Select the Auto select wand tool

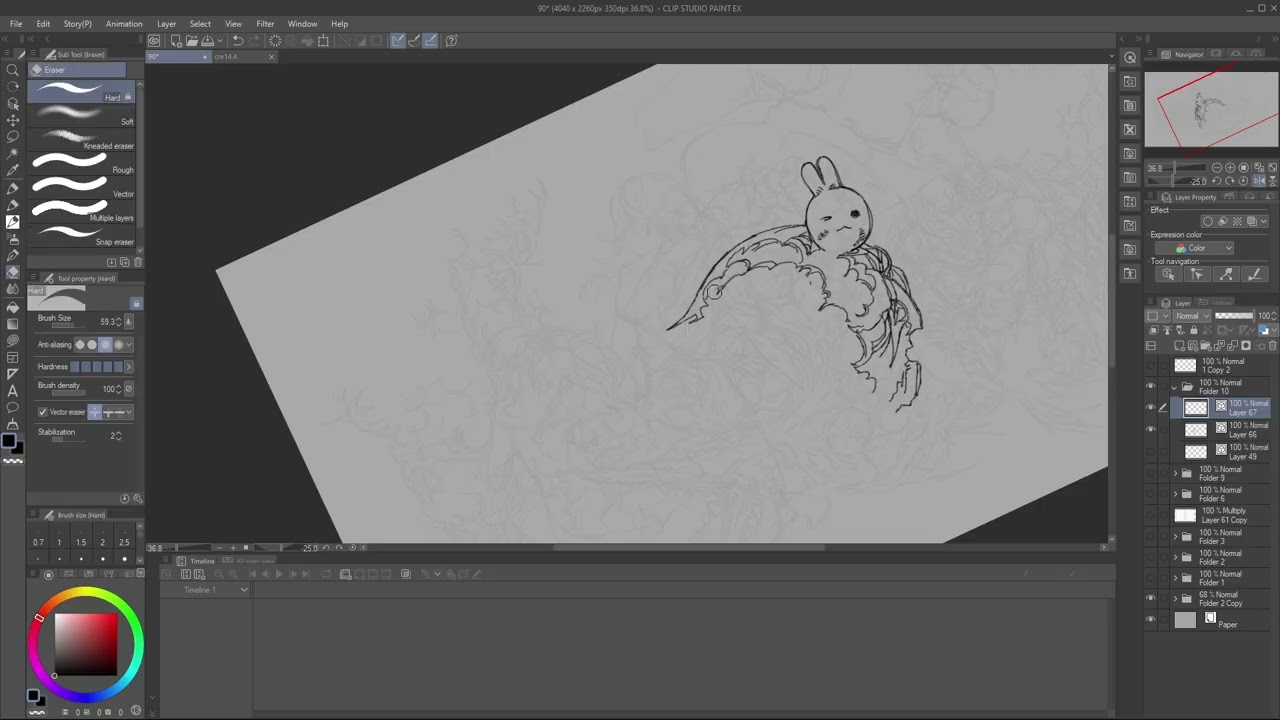13,153
